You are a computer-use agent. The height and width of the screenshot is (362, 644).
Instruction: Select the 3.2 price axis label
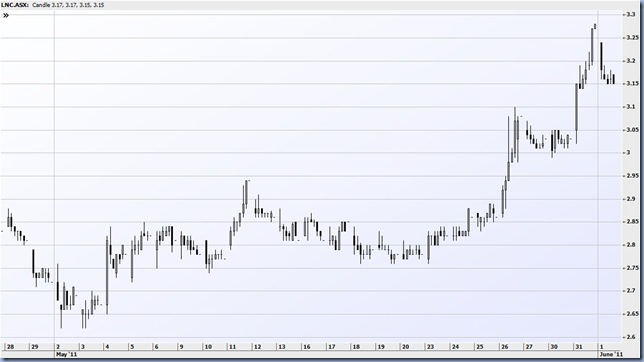(x=630, y=61)
